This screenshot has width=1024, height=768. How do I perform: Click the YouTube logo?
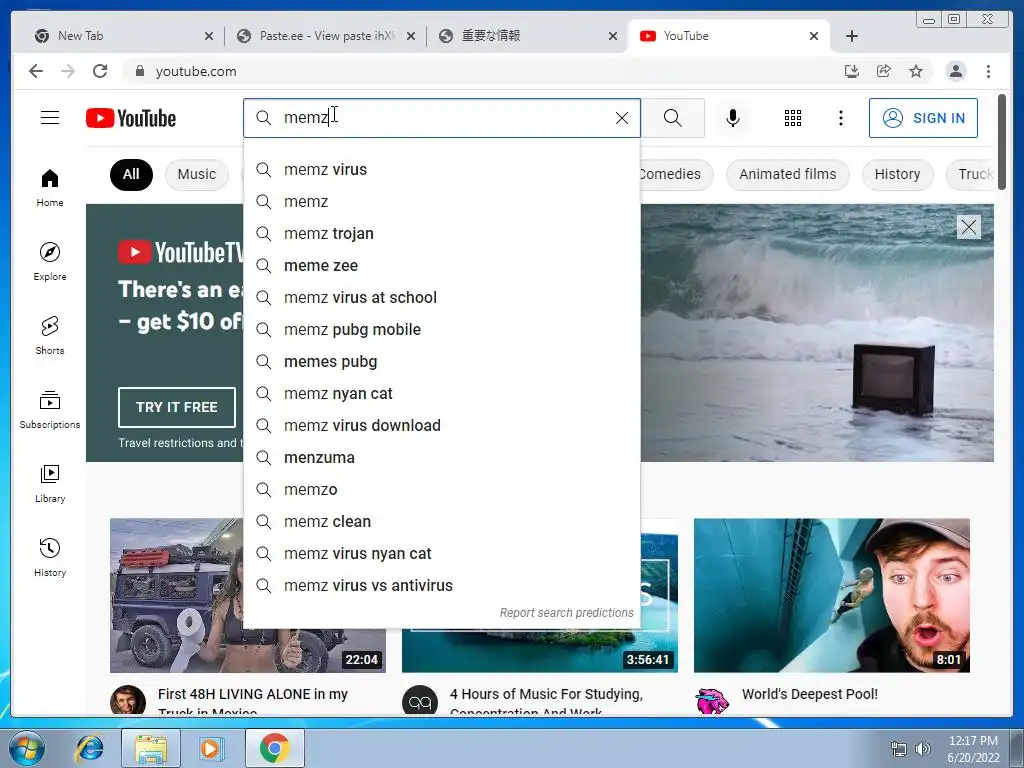(x=131, y=118)
